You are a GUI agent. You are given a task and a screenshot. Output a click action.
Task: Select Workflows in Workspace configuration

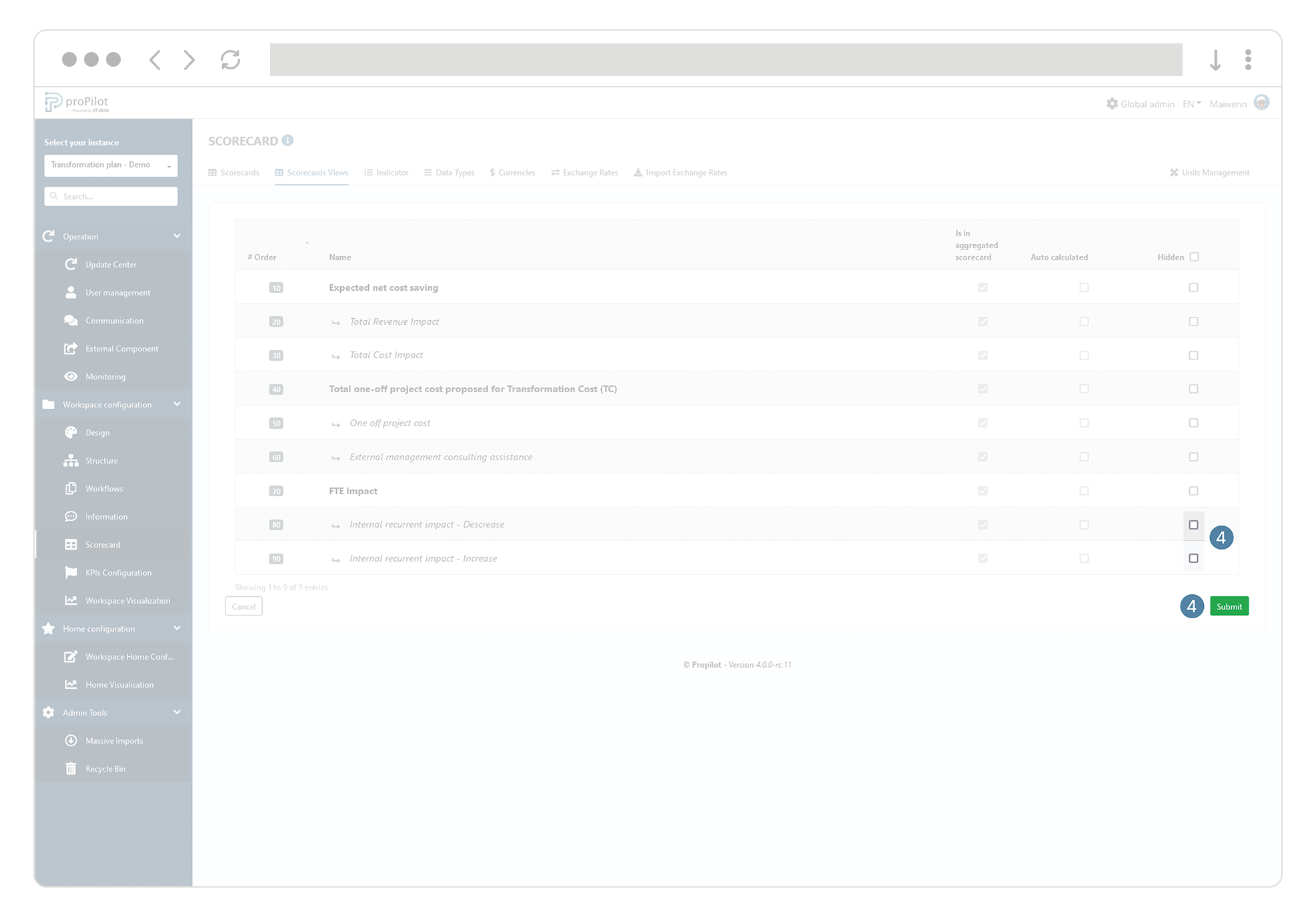[103, 488]
